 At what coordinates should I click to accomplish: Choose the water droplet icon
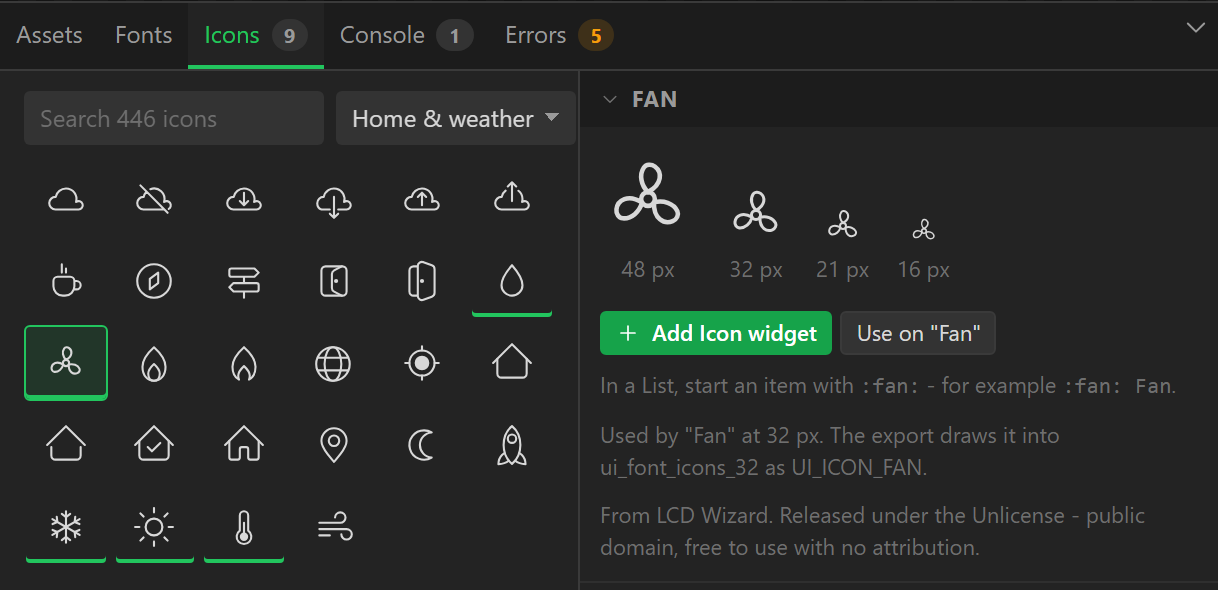[x=512, y=282]
